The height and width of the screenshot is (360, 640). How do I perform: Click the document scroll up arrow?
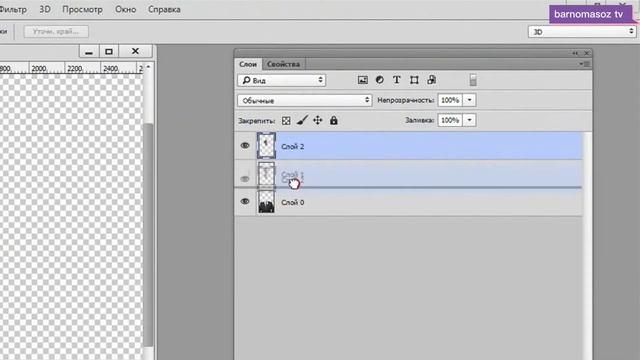coord(148,67)
